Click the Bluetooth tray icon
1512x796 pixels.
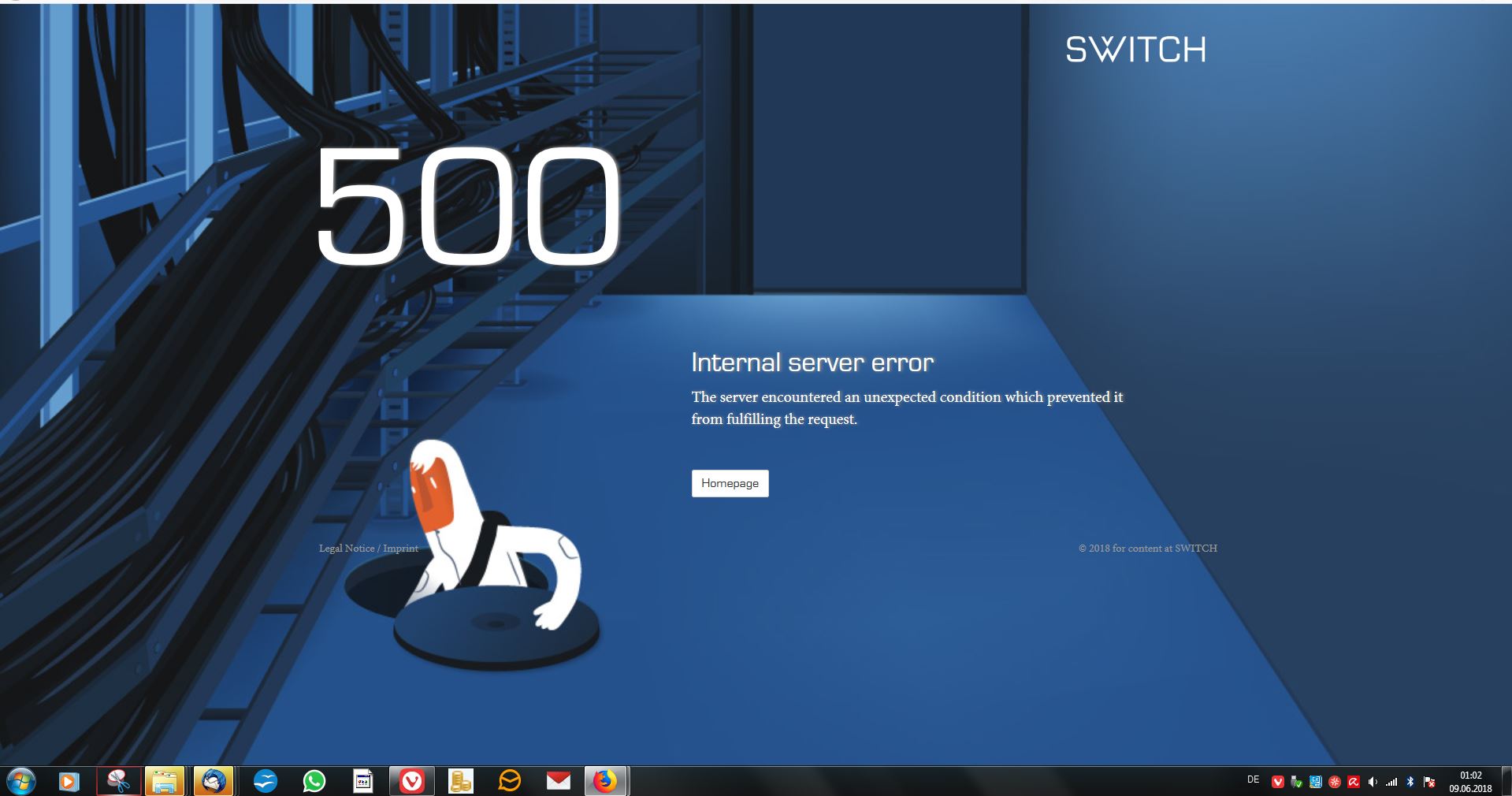tap(1410, 782)
